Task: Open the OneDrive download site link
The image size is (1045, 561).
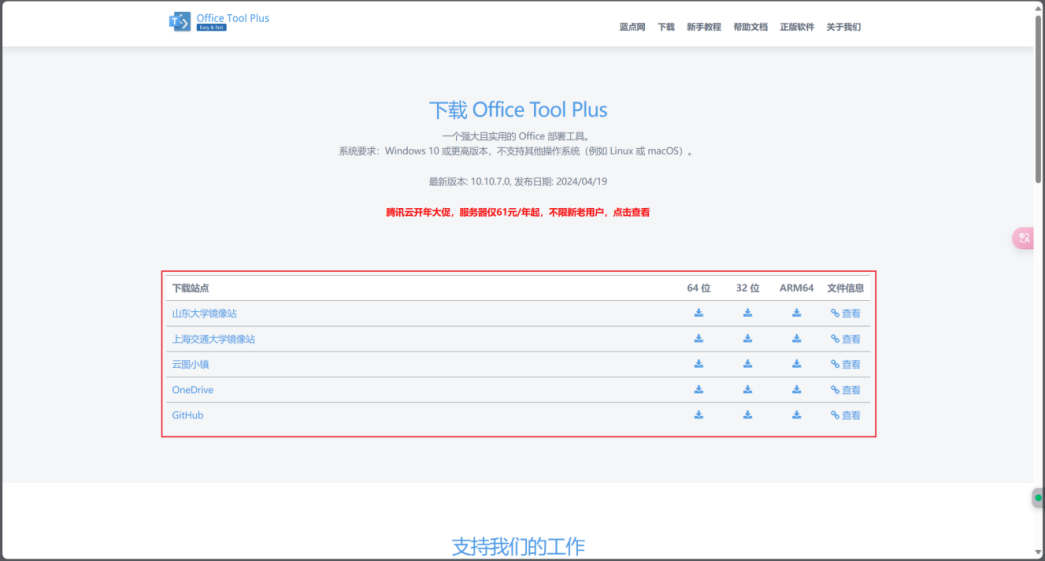Action: [193, 390]
